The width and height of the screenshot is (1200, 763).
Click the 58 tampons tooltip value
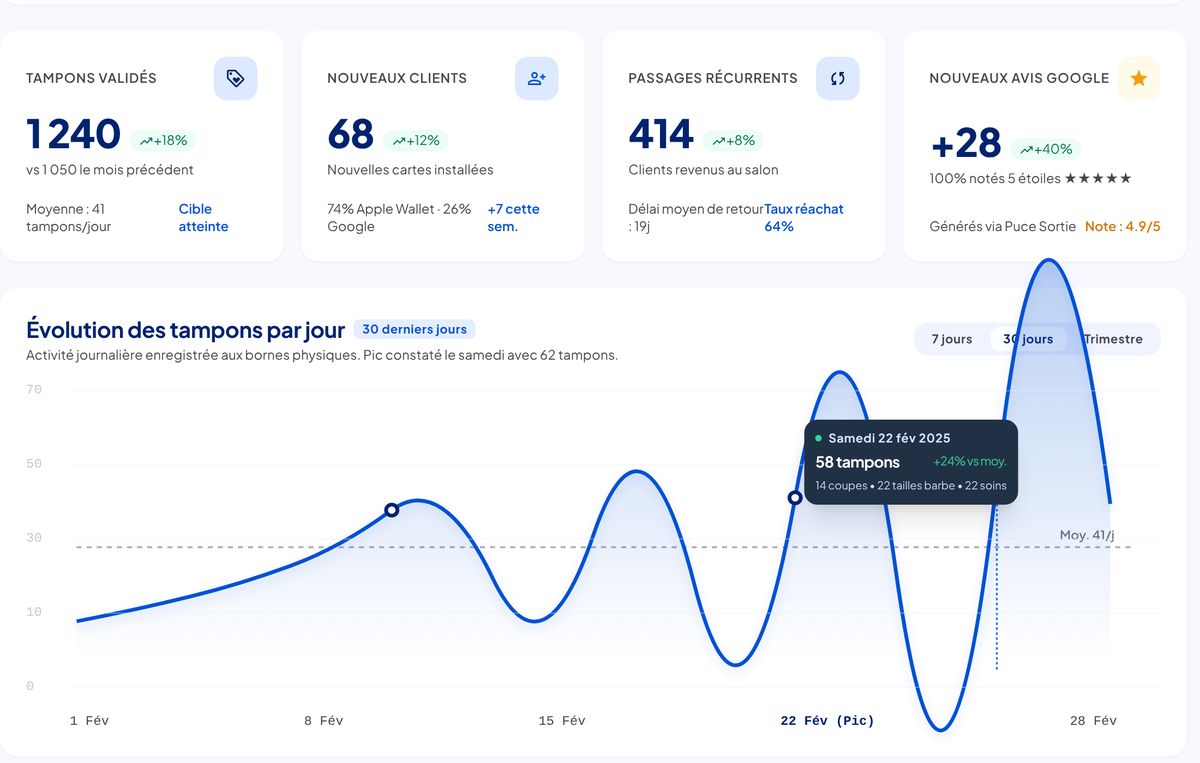[858, 462]
